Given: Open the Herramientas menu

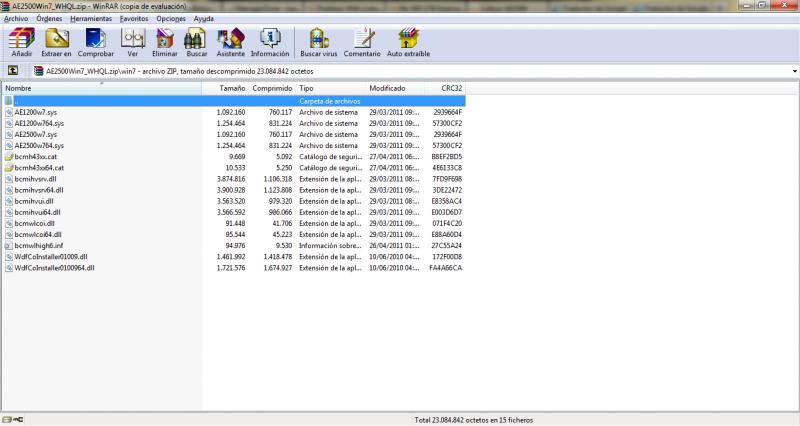Looking at the screenshot, I should [91, 18].
